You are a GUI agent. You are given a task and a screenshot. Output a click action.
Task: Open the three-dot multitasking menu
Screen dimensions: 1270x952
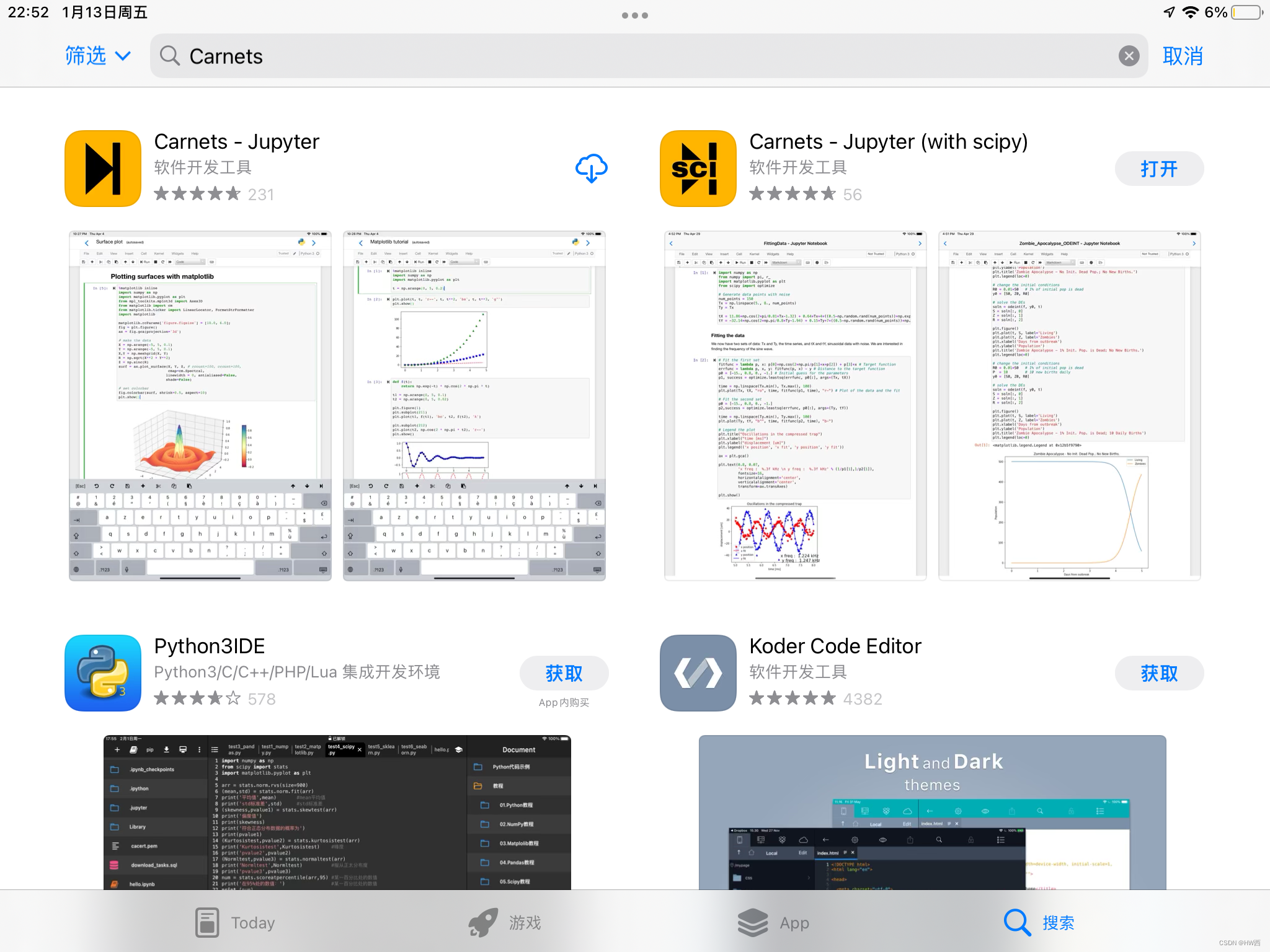tap(634, 15)
